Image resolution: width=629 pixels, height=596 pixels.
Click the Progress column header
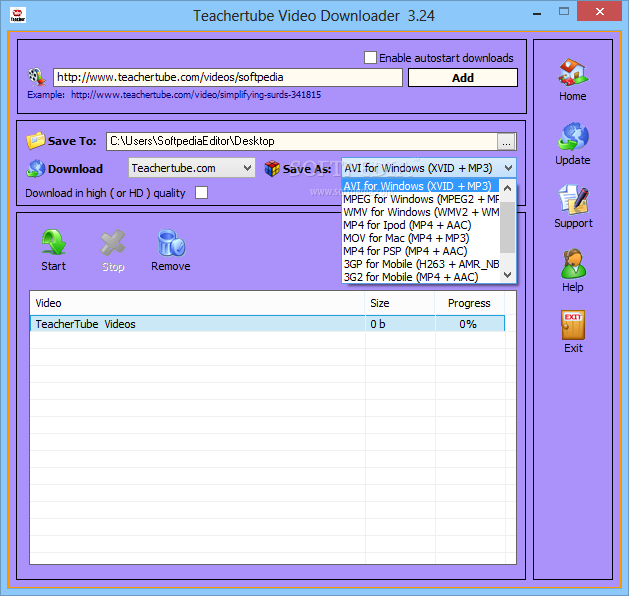[x=469, y=303]
